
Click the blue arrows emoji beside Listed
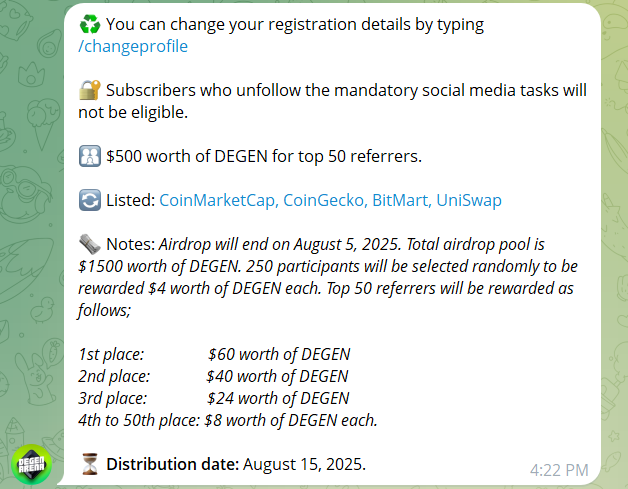point(89,200)
